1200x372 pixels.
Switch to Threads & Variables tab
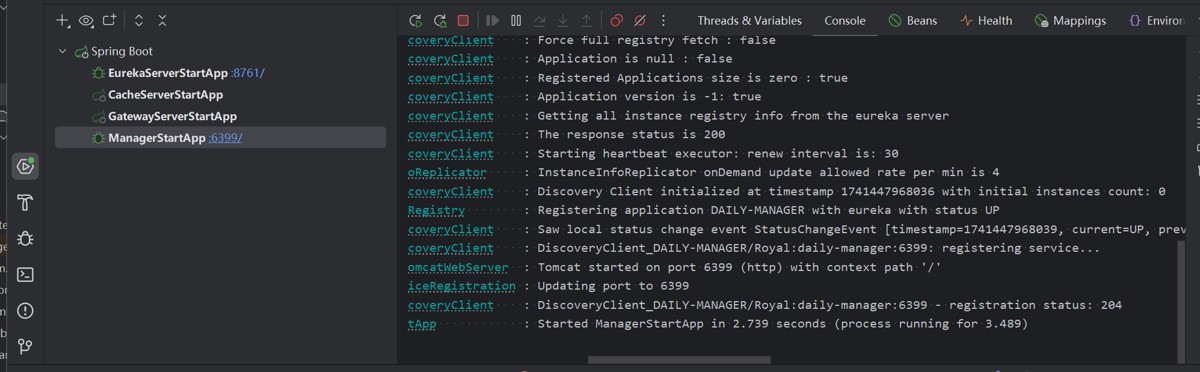749,20
